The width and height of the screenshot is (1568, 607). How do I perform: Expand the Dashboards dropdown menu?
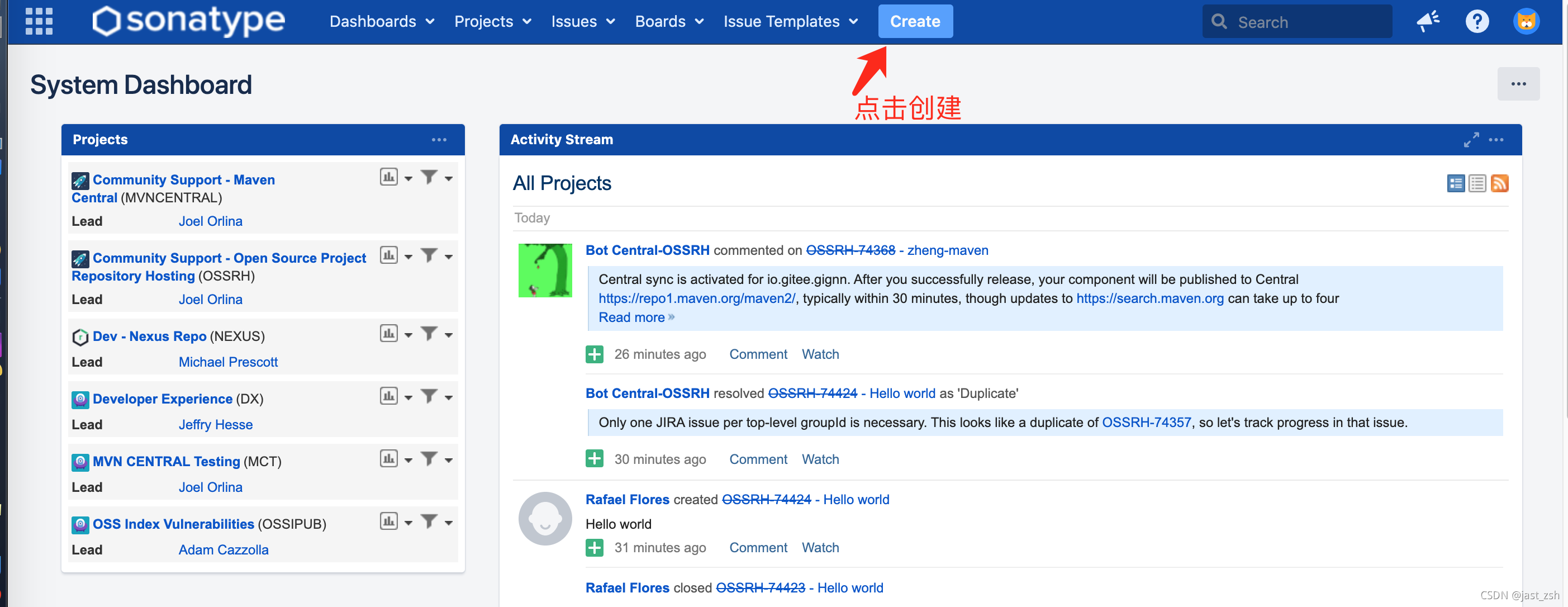click(382, 21)
